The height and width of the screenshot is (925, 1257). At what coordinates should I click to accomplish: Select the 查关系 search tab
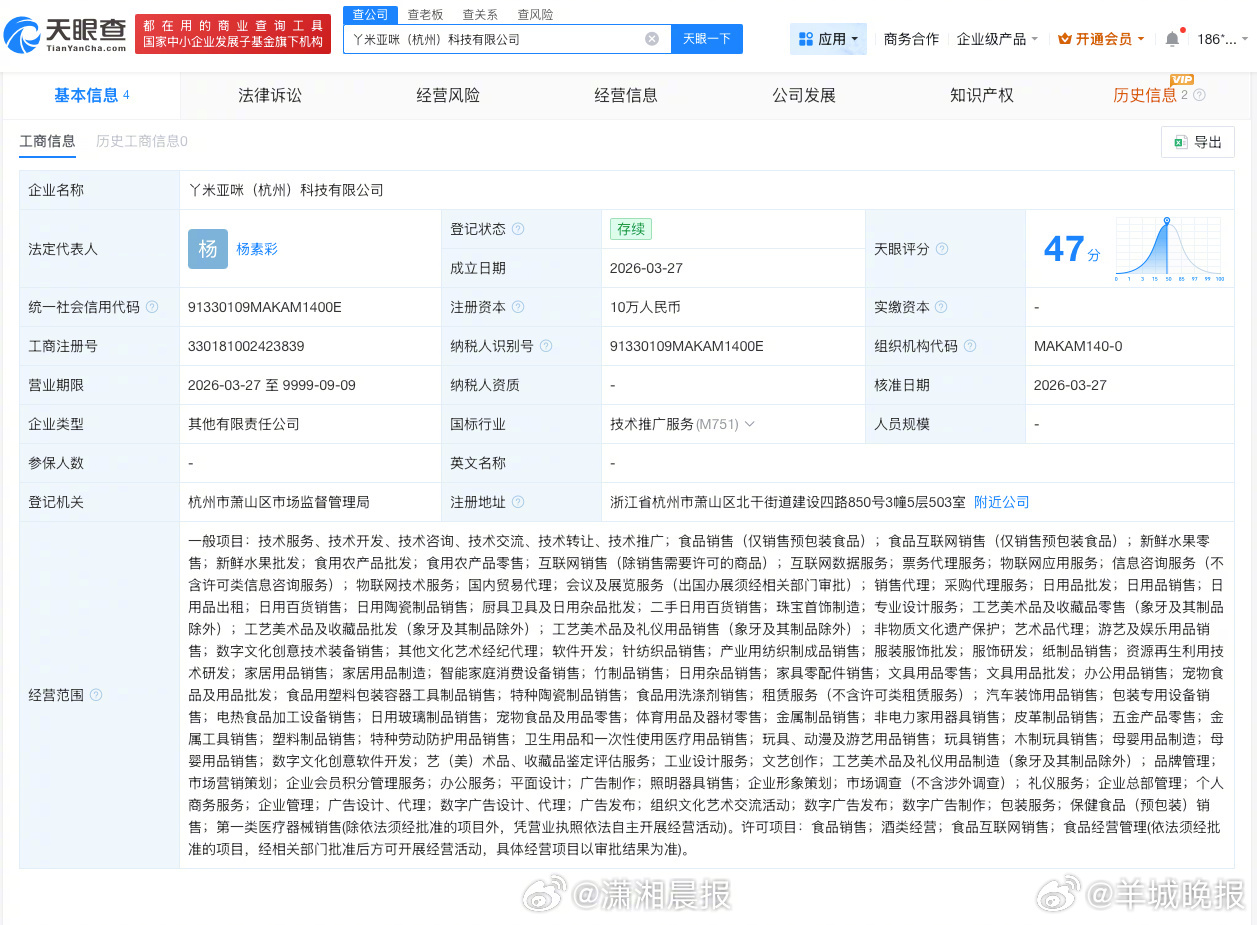pyautogui.click(x=480, y=14)
